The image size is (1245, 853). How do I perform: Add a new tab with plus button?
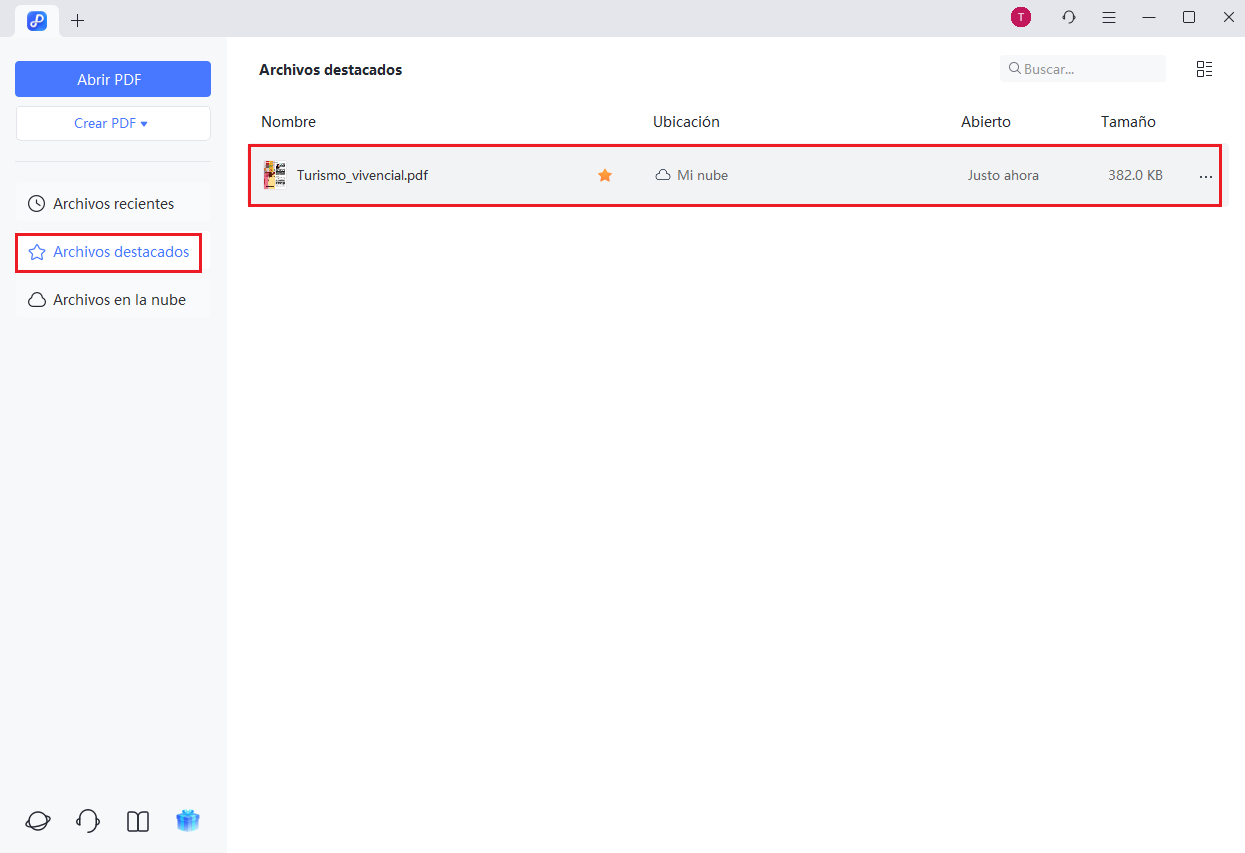tap(78, 20)
